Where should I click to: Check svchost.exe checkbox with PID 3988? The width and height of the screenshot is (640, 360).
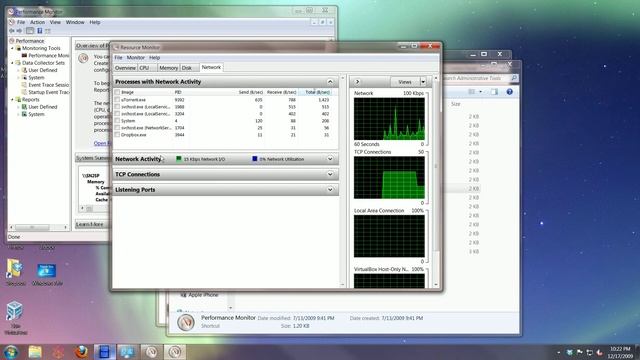[117, 107]
